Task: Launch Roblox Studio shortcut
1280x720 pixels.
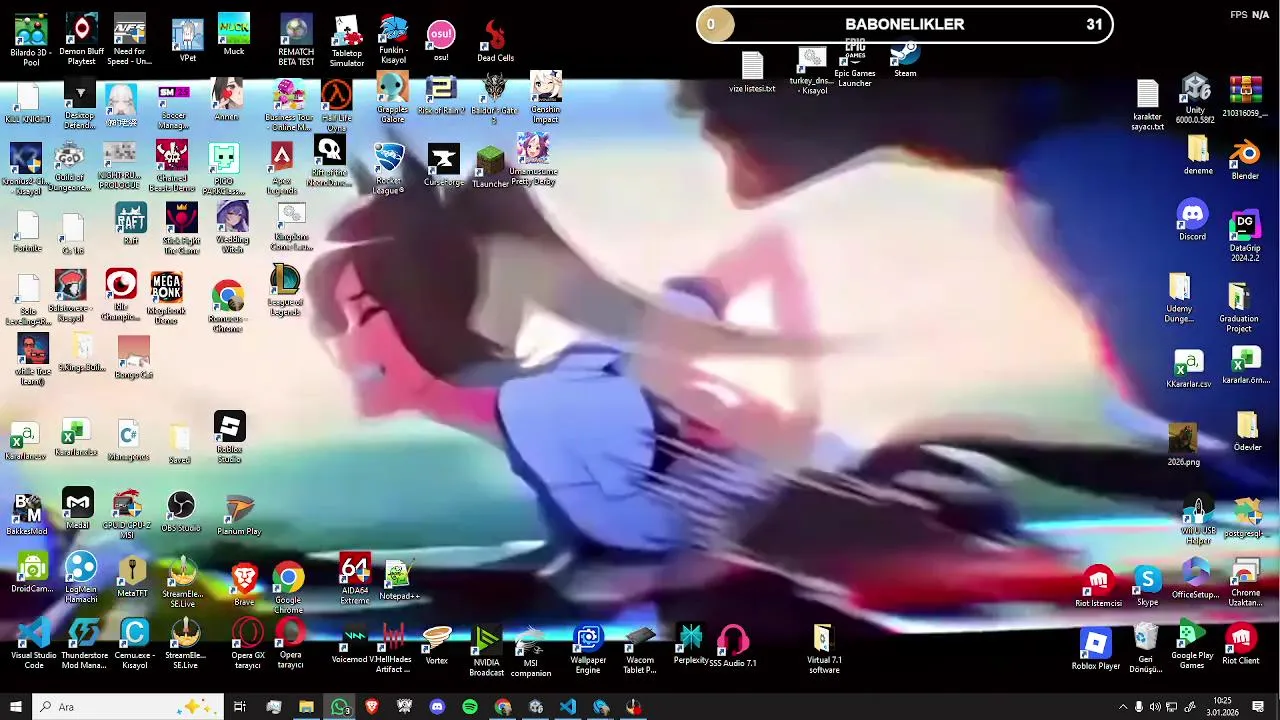Action: tap(229, 437)
